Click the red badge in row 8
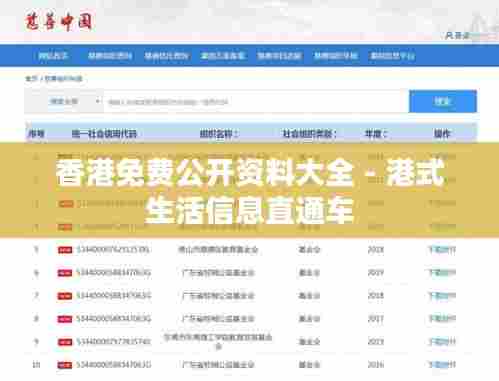The width and height of the screenshot is (499, 381). [x=65, y=319]
